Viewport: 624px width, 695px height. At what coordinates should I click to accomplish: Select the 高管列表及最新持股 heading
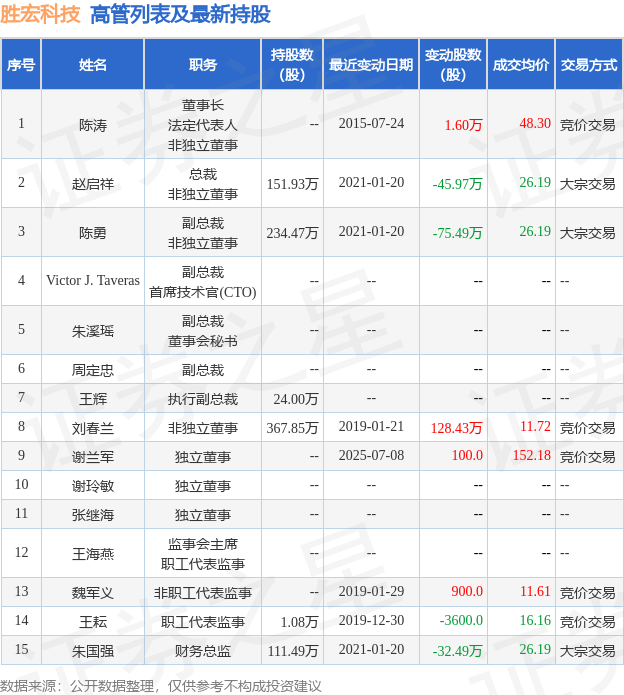(180, 14)
